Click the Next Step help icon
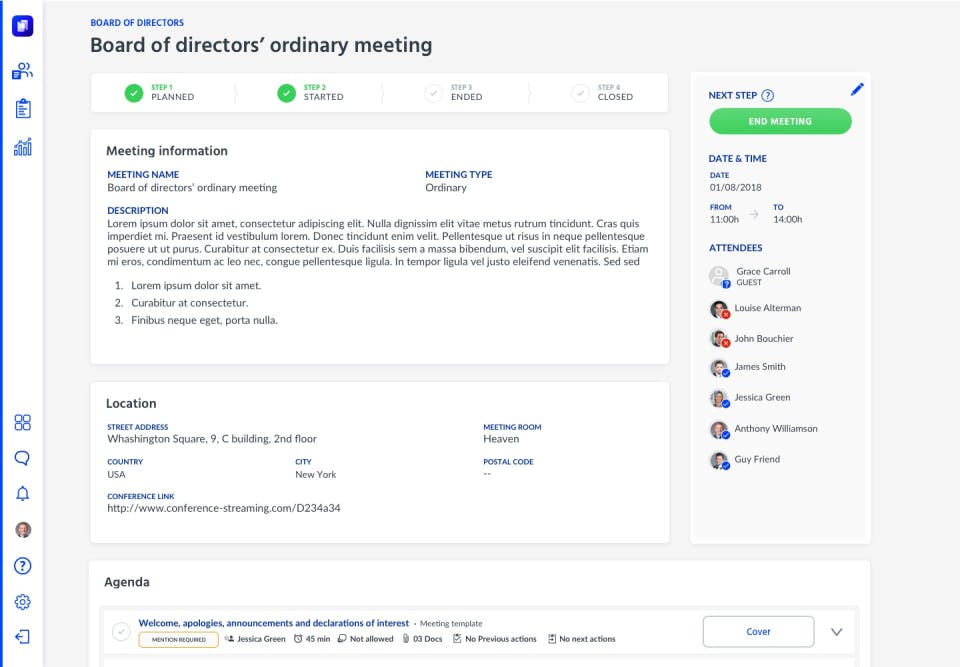The image size is (960, 667). [768, 96]
